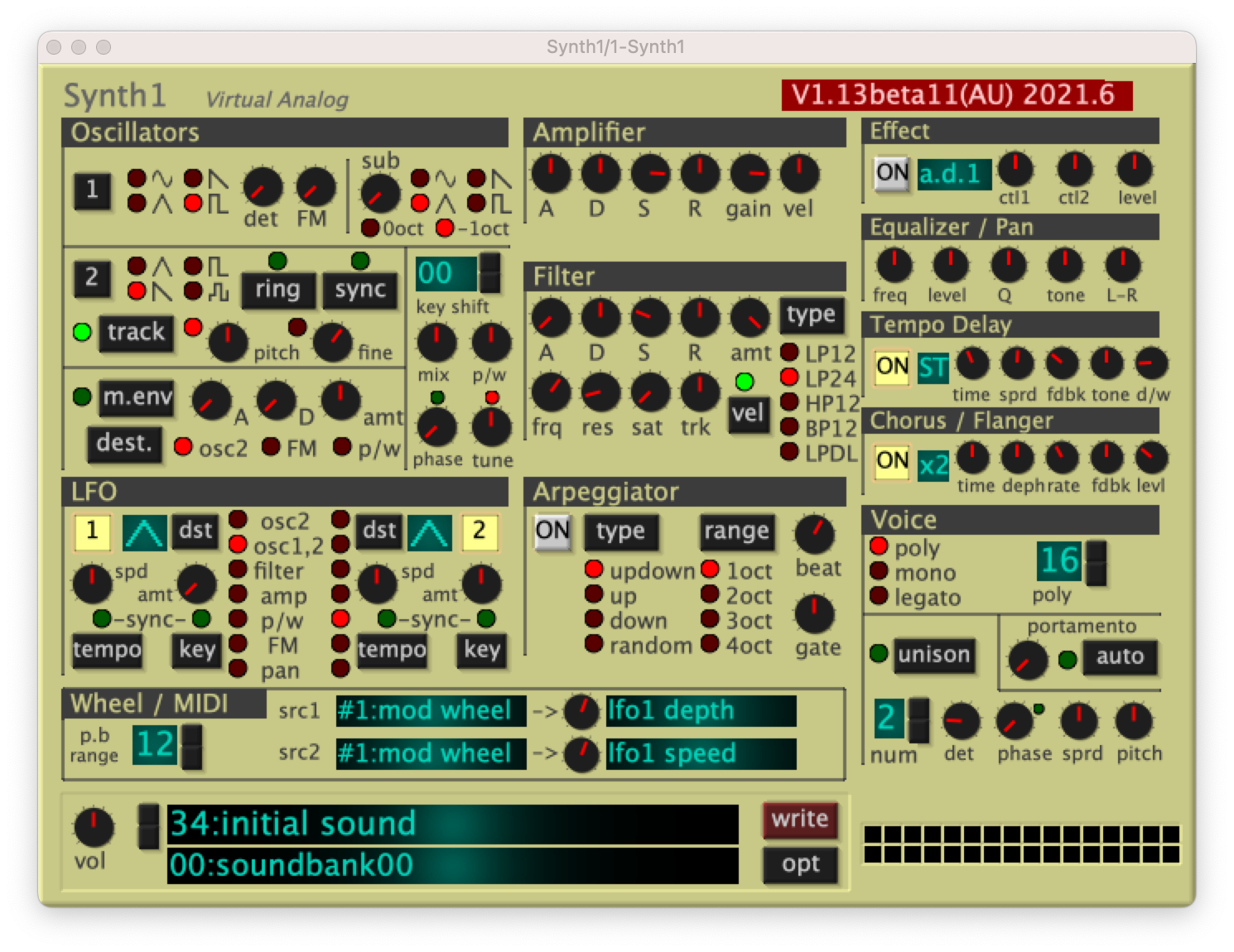This screenshot has width=1234, height=952.
Task: Click the effect level knob
Action: [1135, 170]
